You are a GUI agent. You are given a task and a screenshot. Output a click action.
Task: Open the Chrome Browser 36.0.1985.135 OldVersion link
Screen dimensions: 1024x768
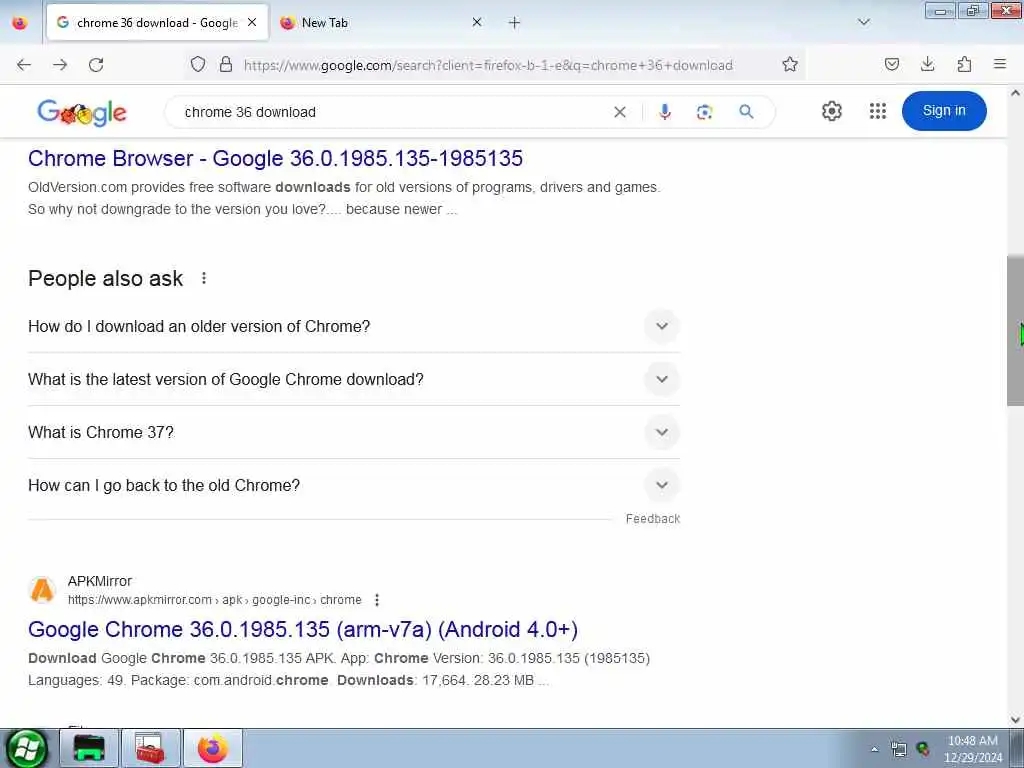coord(275,158)
